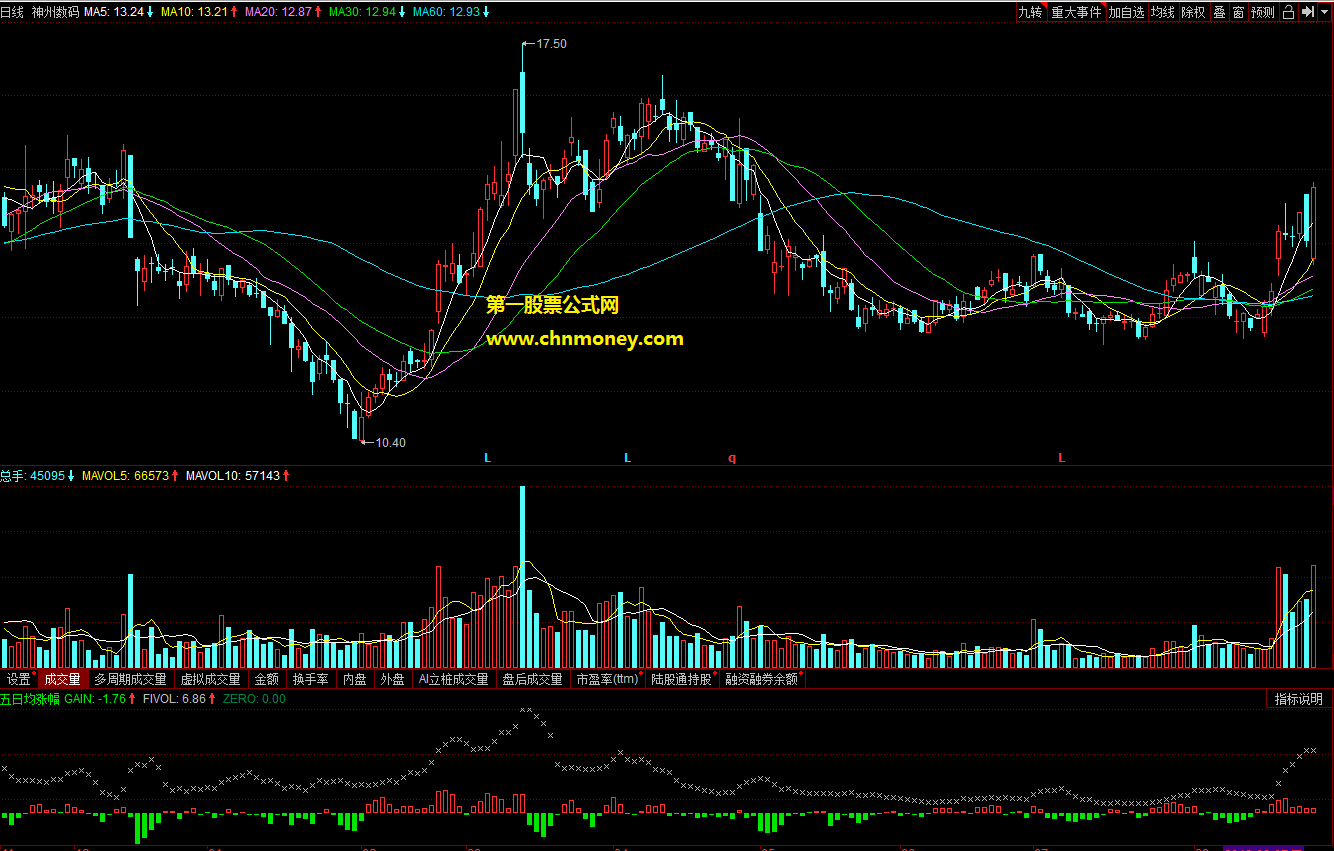Click 加自选 to add to watchlist

tap(1126, 12)
